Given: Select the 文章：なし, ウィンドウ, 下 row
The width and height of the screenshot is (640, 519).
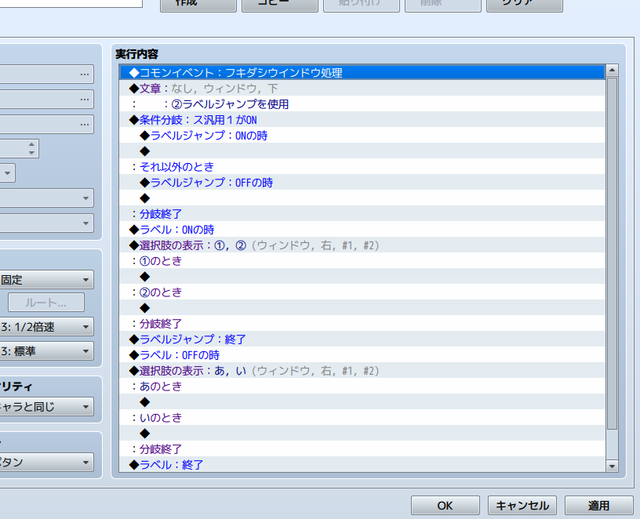Looking at the screenshot, I should point(362,88).
